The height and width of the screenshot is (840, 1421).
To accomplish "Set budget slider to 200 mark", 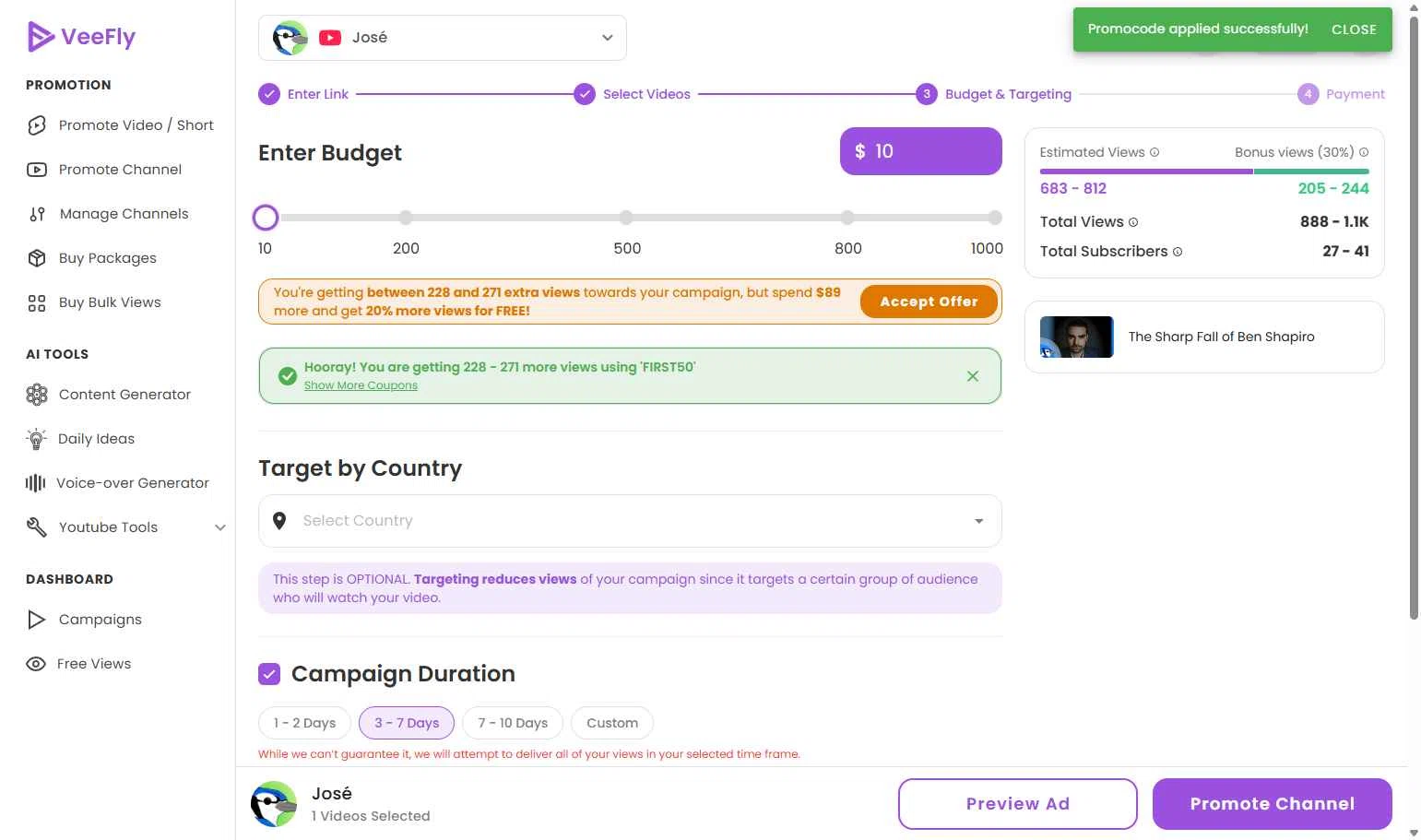I will click(x=406, y=218).
